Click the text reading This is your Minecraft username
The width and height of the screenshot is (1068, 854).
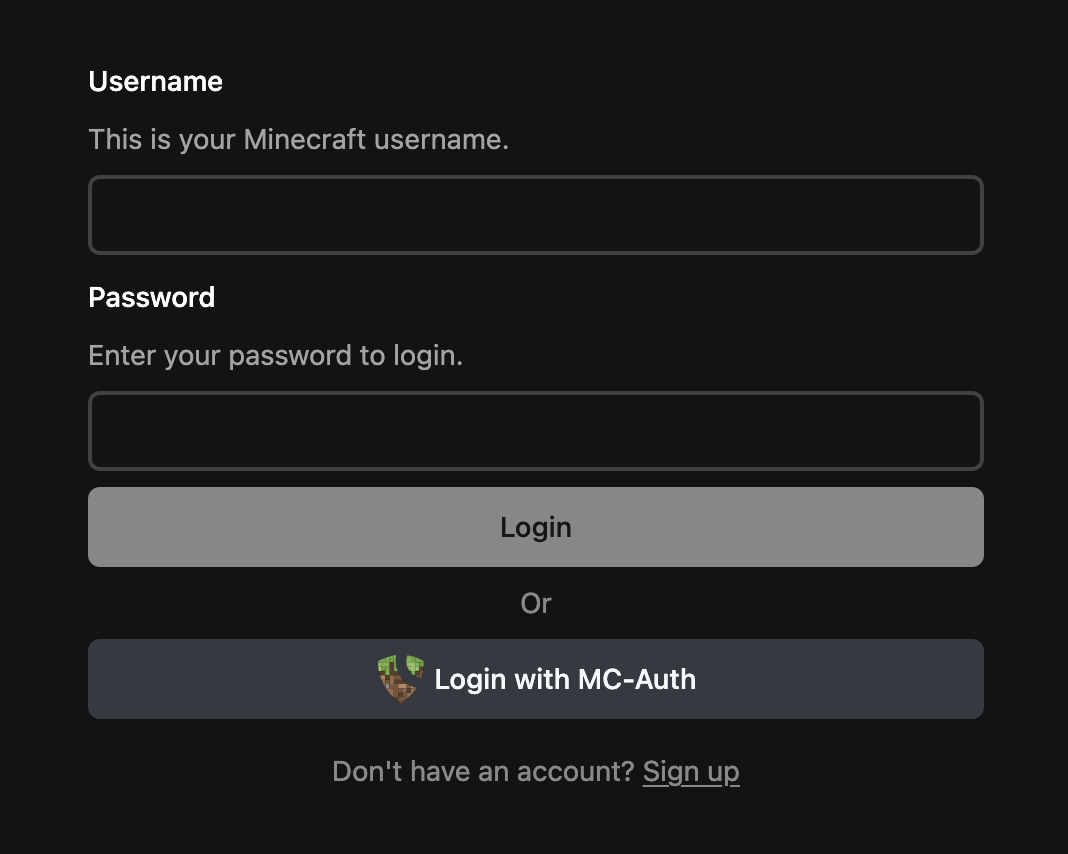point(299,139)
